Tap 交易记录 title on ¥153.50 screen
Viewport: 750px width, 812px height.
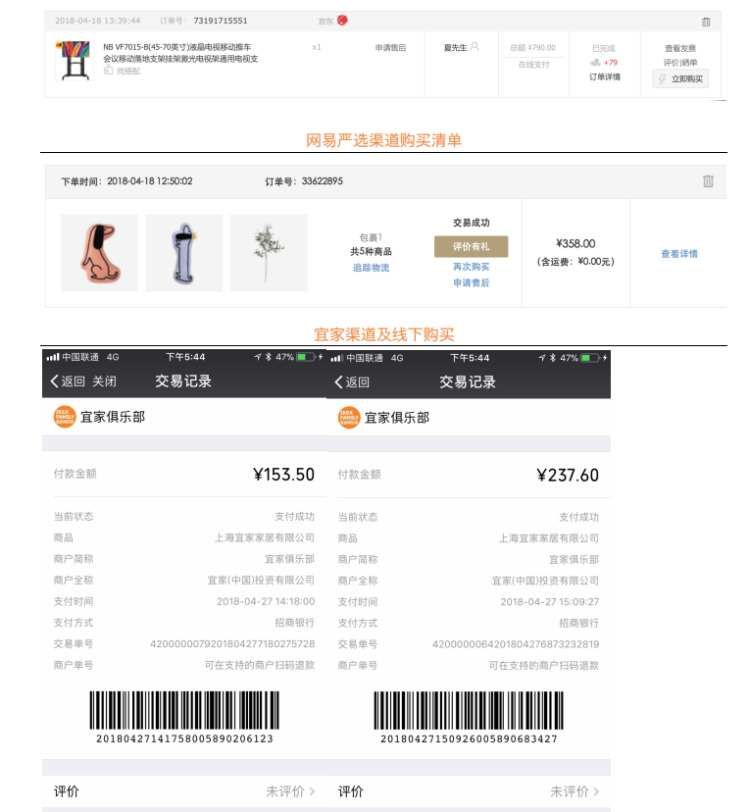coord(183,381)
